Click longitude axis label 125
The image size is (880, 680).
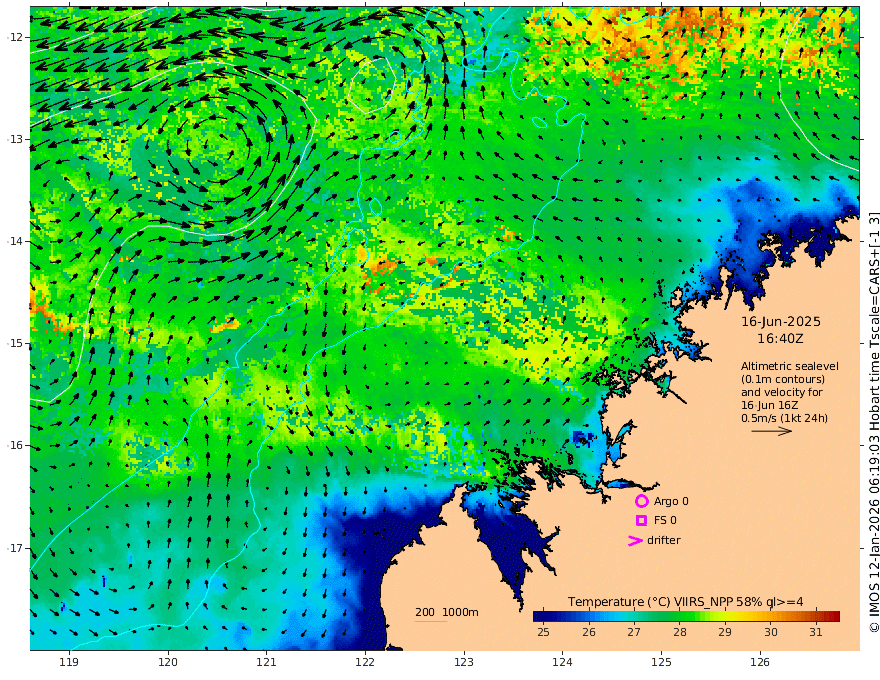click(661, 662)
